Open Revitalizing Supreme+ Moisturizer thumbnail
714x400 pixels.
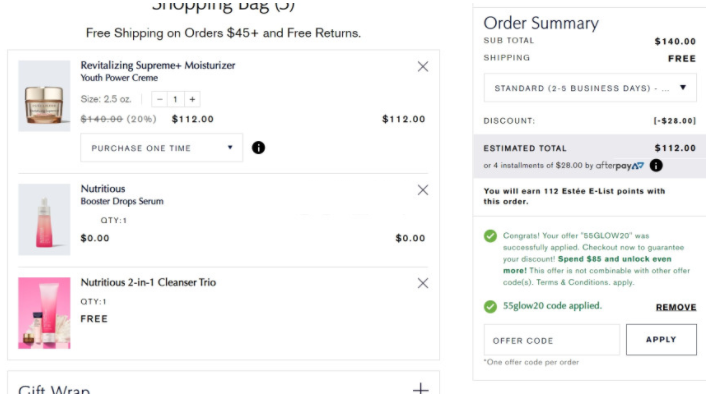click(44, 96)
